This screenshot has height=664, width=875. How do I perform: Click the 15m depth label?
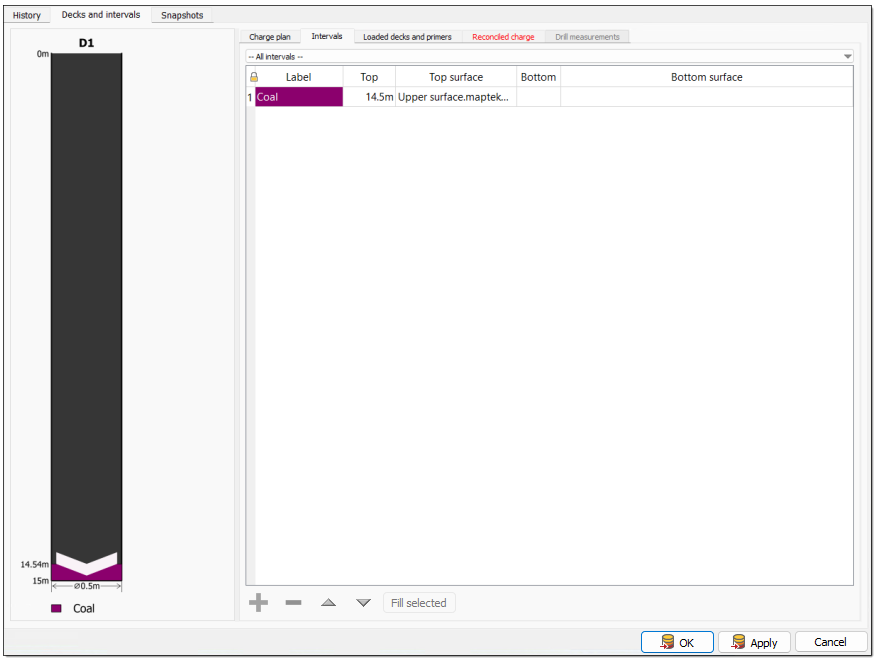coord(41,581)
